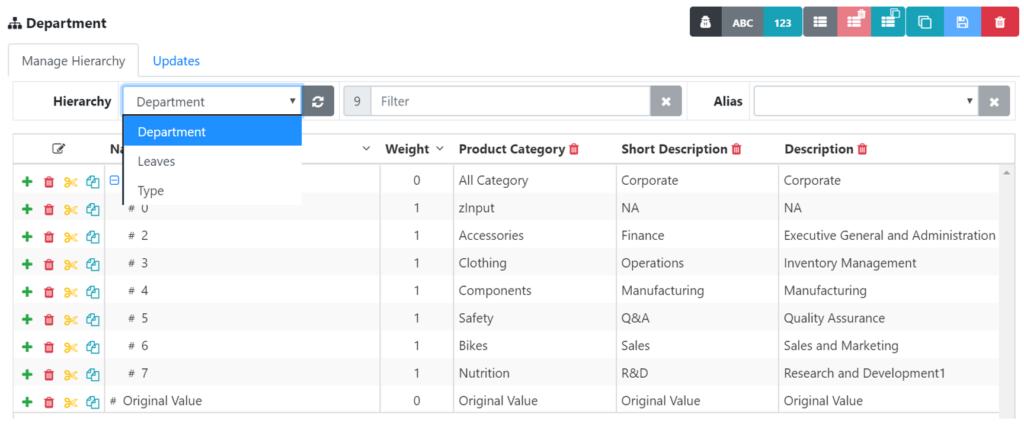Click the blue save disk icon
Viewport: 1024px width, 437px height.
[962, 22]
